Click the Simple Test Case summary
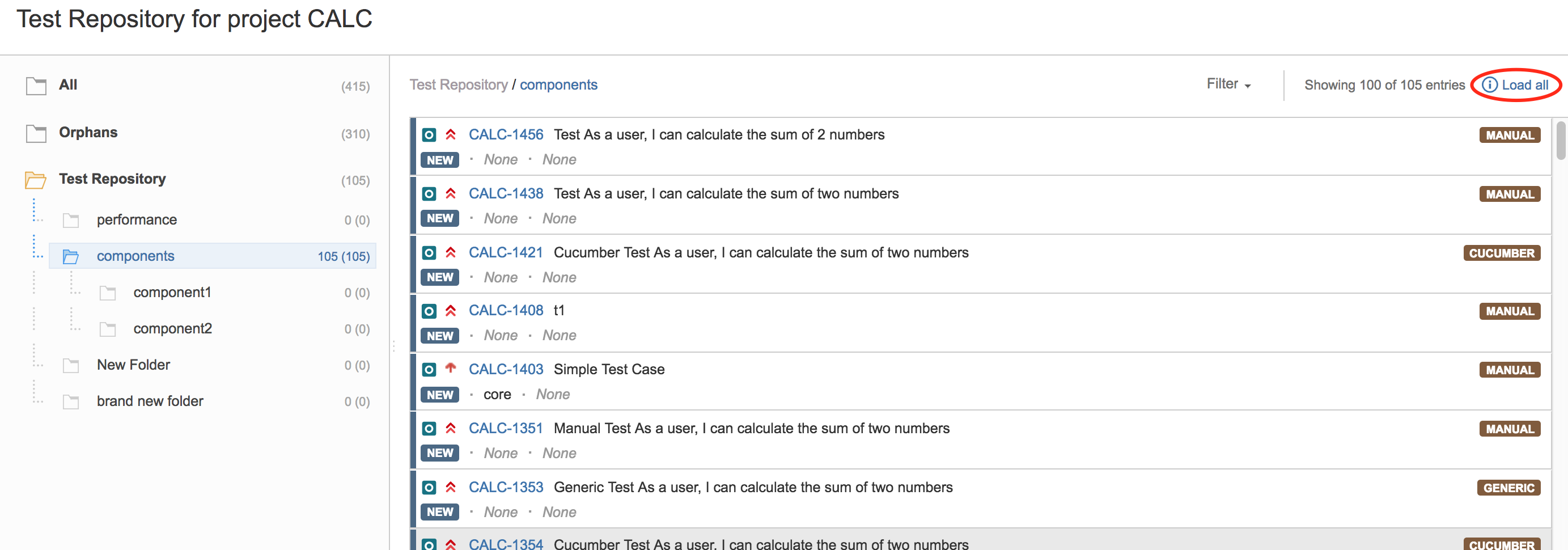Viewport: 1568px width, 550px height. pyautogui.click(x=609, y=370)
